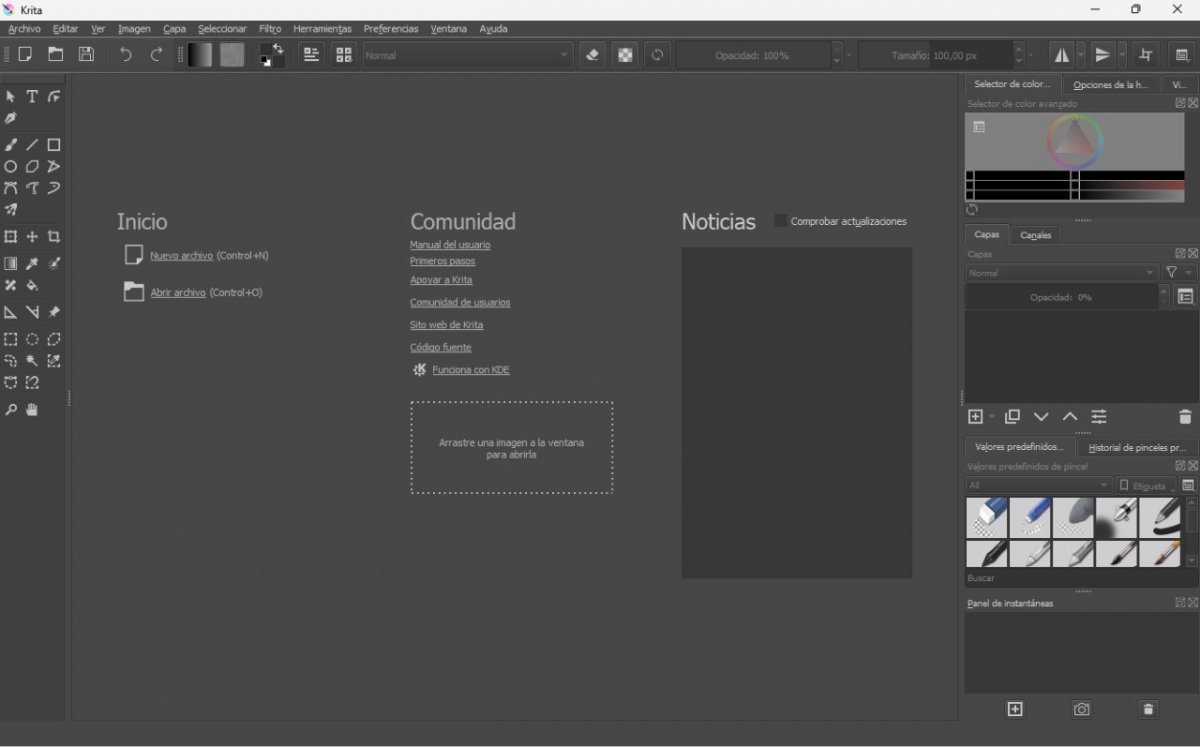Switch to the Canales tab
The width and height of the screenshot is (1200, 747).
[1036, 235]
